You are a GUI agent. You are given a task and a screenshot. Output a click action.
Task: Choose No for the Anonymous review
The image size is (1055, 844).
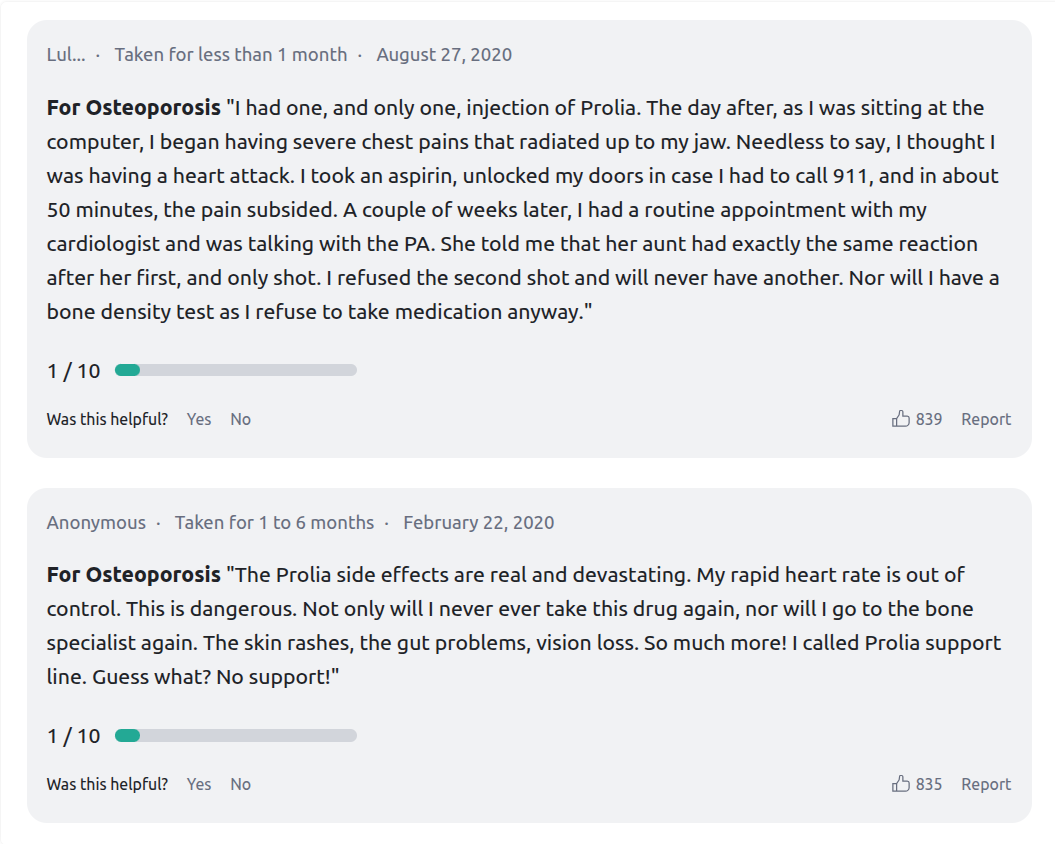[240, 784]
